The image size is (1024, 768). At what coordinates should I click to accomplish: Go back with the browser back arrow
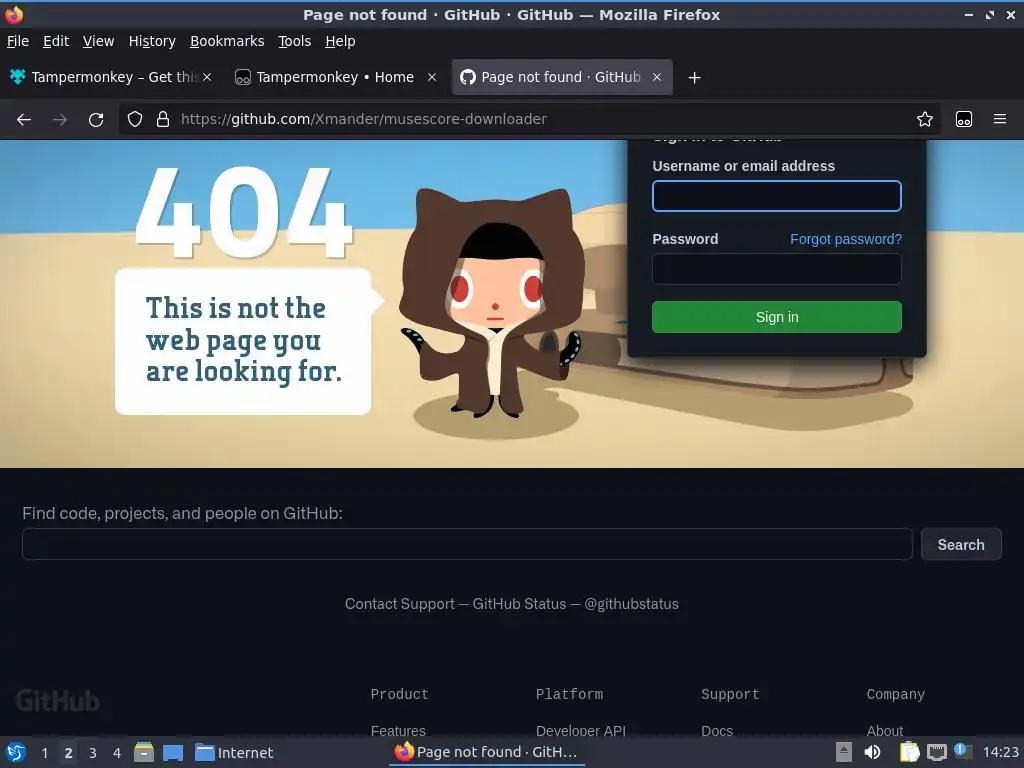24,120
